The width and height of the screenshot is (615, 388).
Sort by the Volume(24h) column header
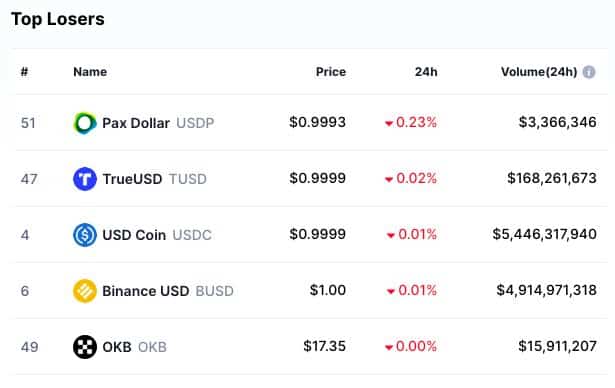point(539,72)
